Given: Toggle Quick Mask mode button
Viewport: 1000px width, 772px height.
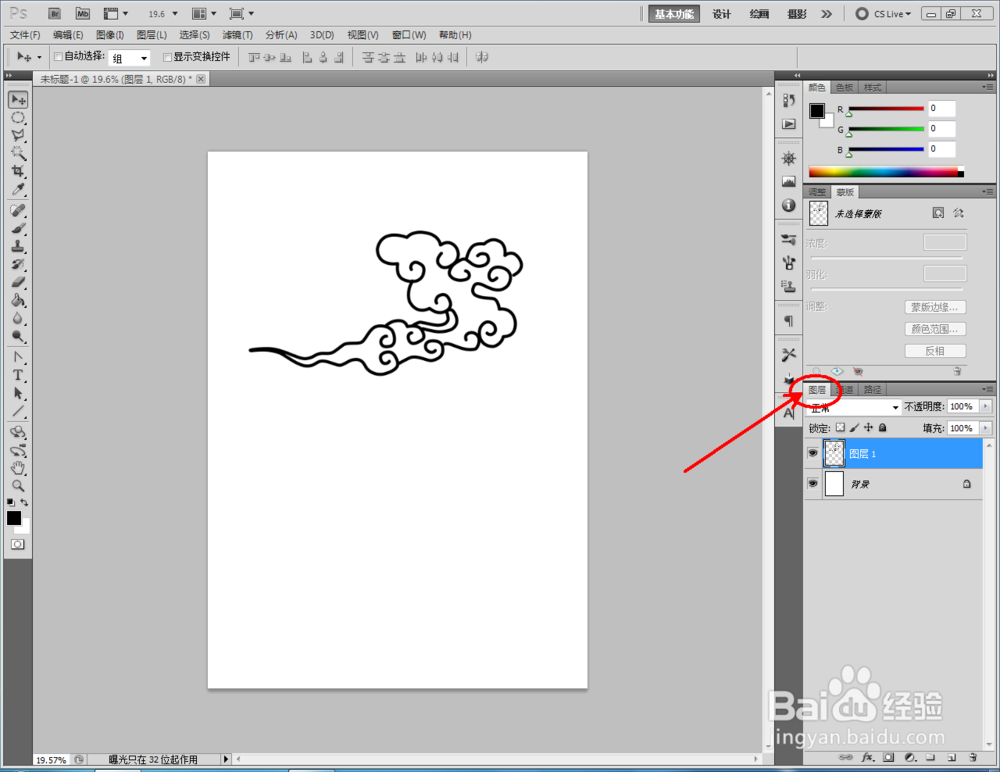Looking at the screenshot, I should [x=18, y=544].
